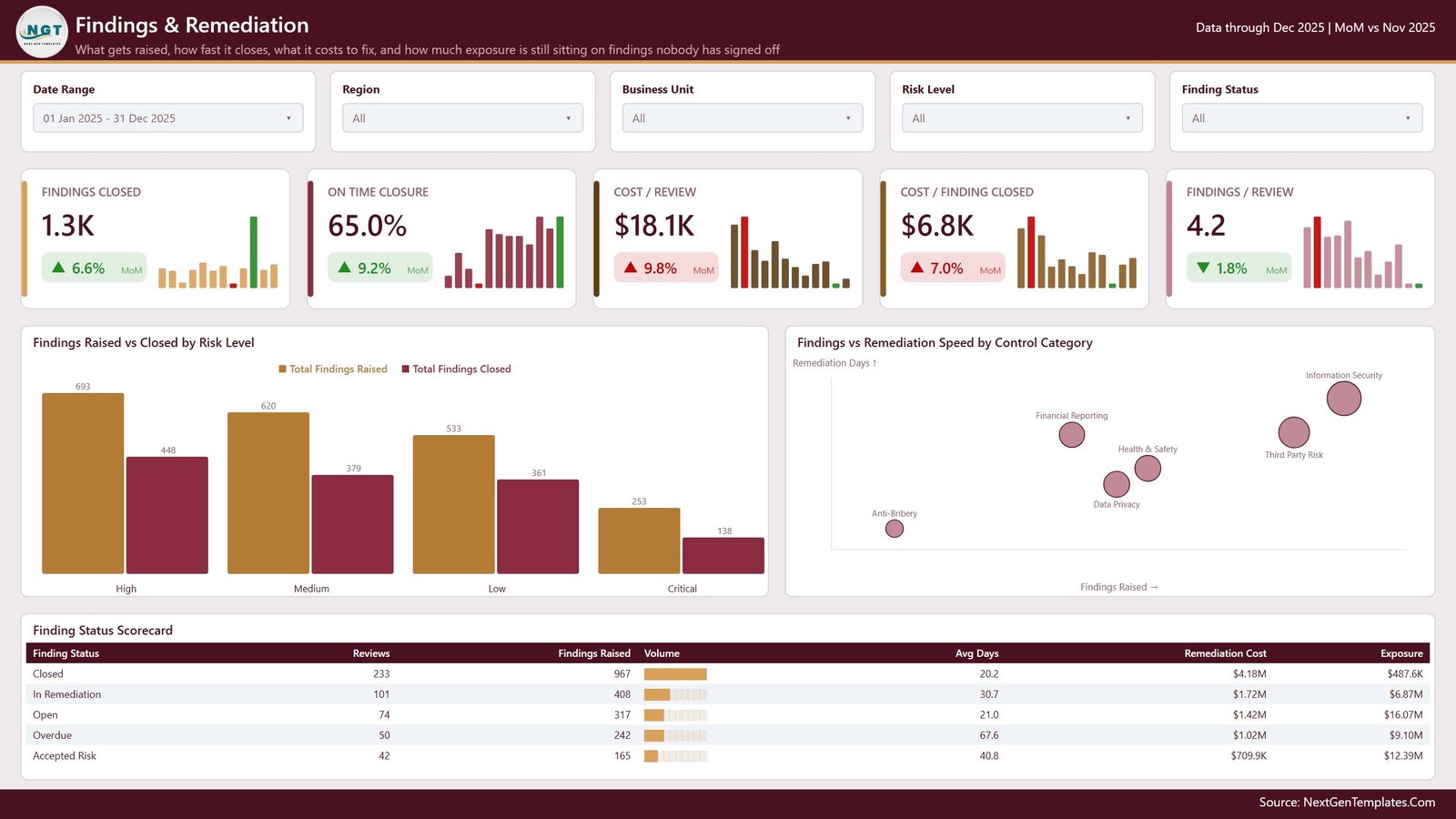Sort by Findings Raised column header
Screen dimensions: 1456x819
click(x=594, y=653)
